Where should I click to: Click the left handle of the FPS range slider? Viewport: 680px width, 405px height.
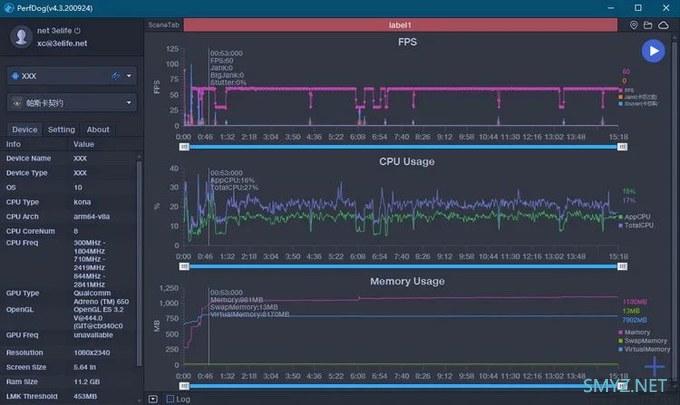coord(184,147)
